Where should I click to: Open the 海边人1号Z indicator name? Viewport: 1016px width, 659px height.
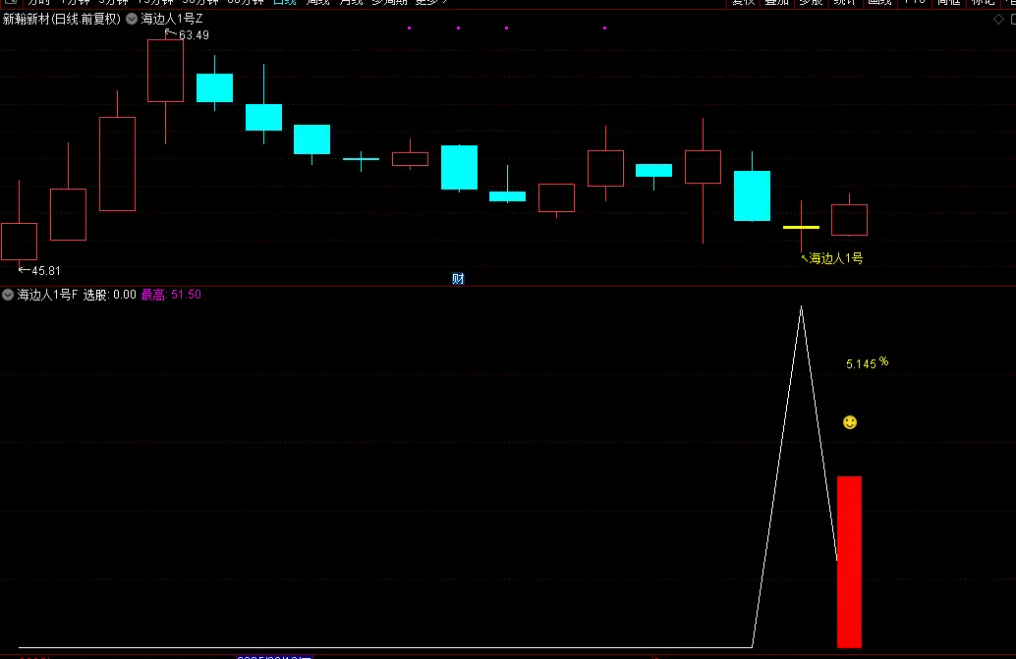172,19
